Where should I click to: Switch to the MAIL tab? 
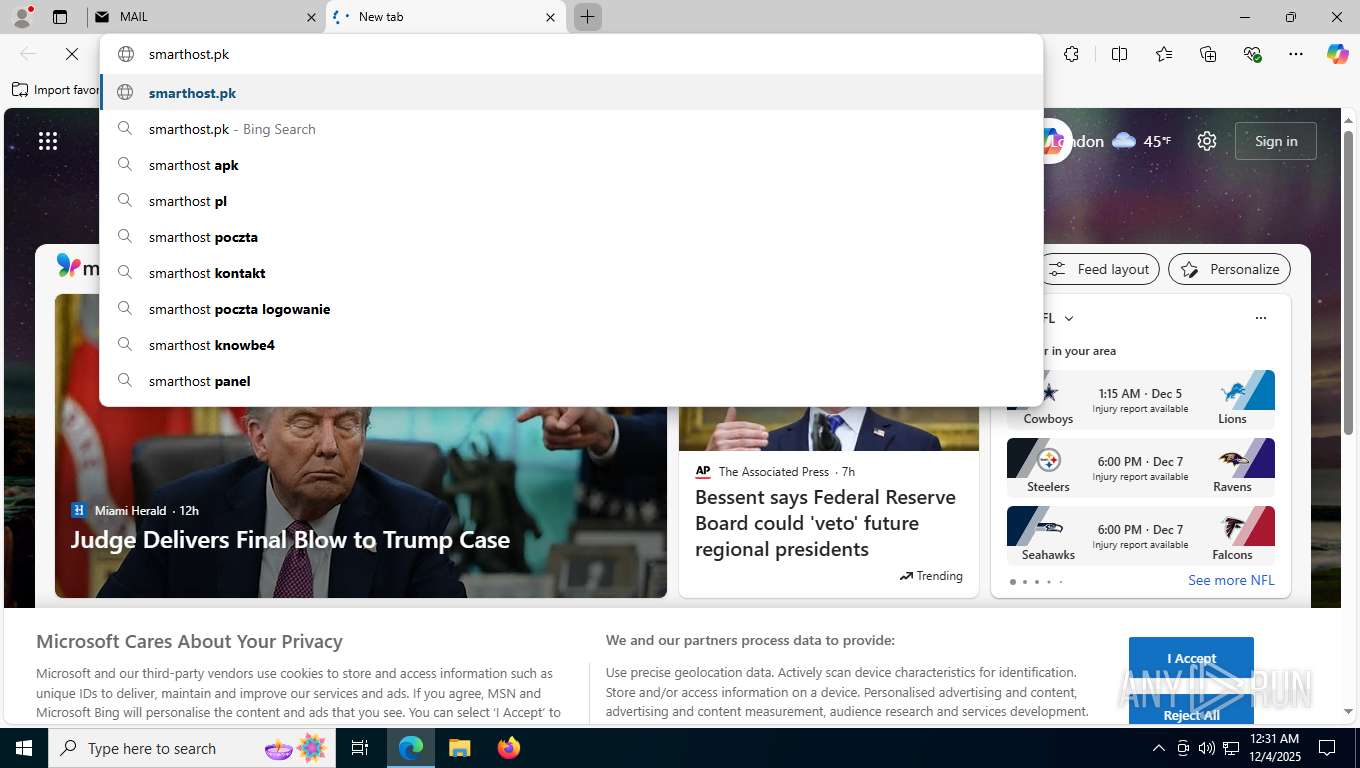205,17
